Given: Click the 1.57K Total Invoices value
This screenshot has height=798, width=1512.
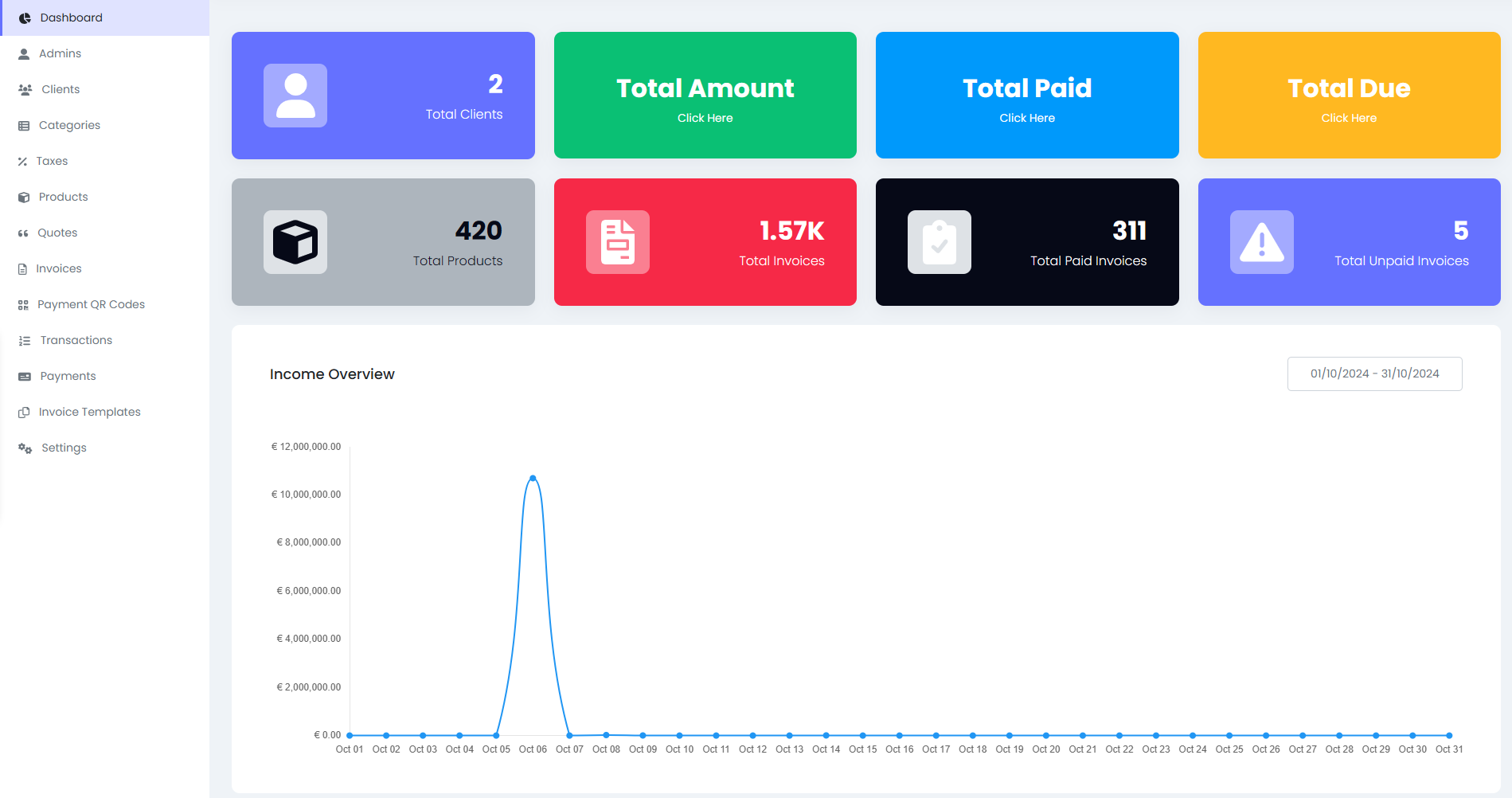Looking at the screenshot, I should point(792,231).
